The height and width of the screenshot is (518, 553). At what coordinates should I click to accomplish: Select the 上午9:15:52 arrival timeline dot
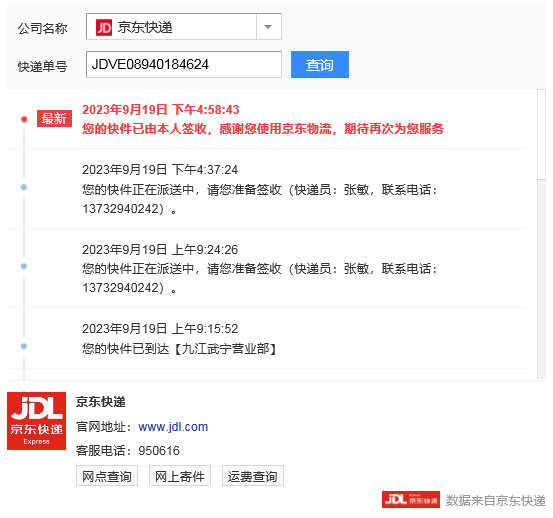(x=24, y=346)
